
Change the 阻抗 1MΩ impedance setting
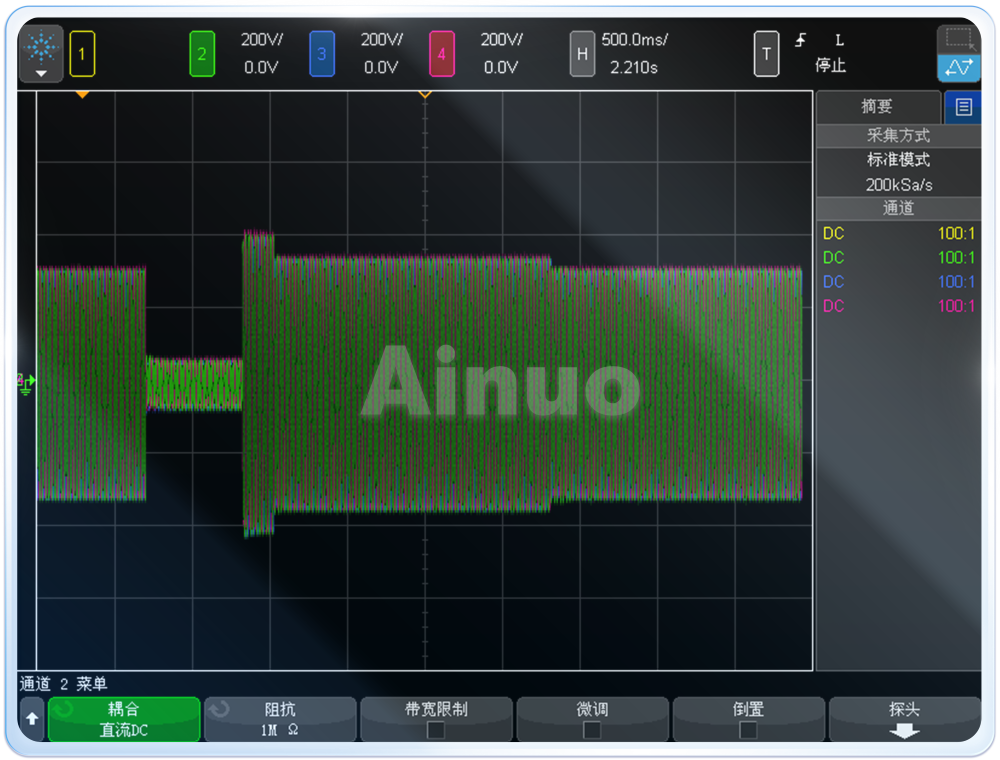[280, 719]
